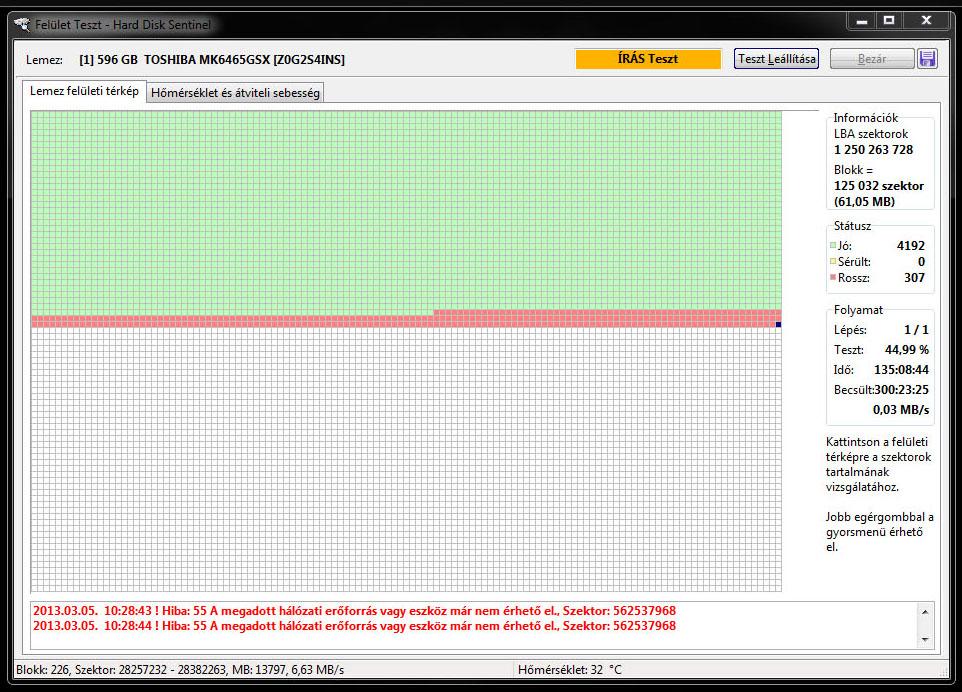Image resolution: width=962 pixels, height=692 pixels.
Task: Click the estimated time 300:23:25
Action: (x=901, y=390)
